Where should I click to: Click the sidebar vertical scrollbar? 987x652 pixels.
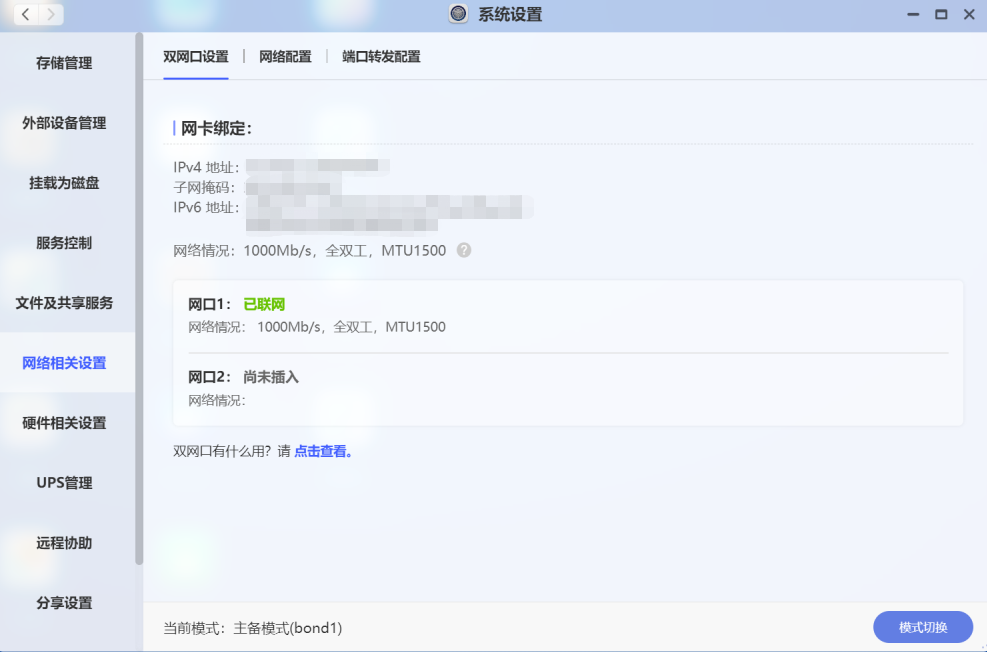pyautogui.click(x=139, y=299)
